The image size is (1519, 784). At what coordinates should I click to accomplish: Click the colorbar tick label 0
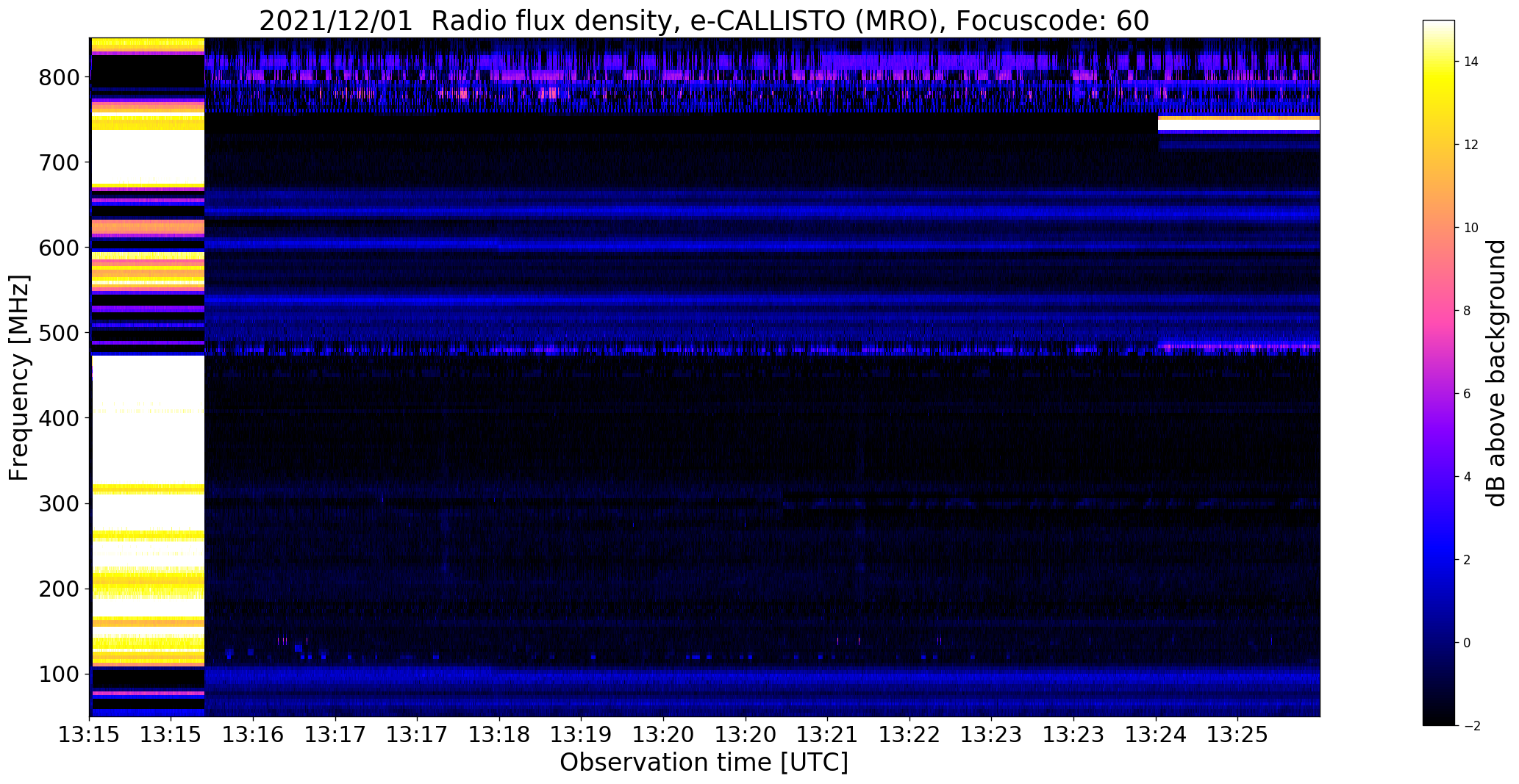tap(1467, 643)
